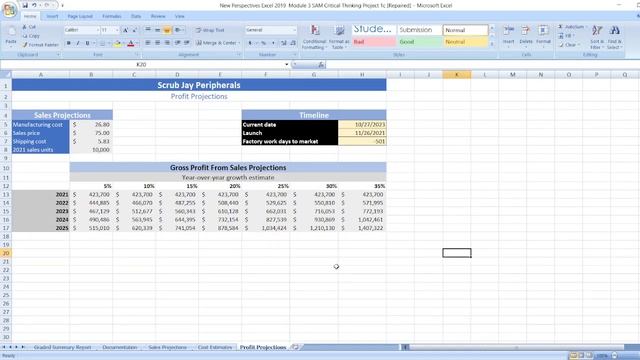The image size is (640, 360).
Task: Select column K header
Action: tap(456, 75)
